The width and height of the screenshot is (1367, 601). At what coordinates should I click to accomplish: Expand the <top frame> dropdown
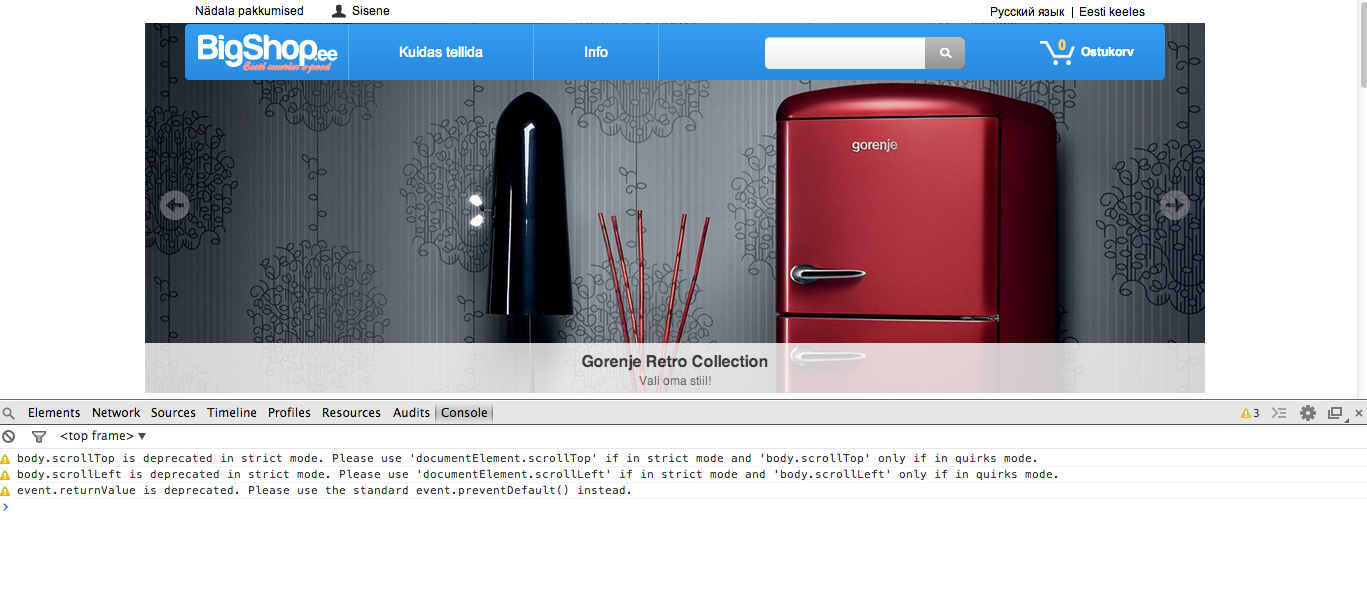pyautogui.click(x=103, y=437)
